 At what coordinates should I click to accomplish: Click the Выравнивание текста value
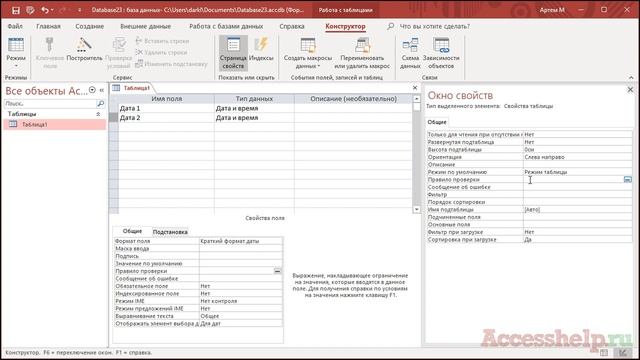pyautogui.click(x=240, y=316)
